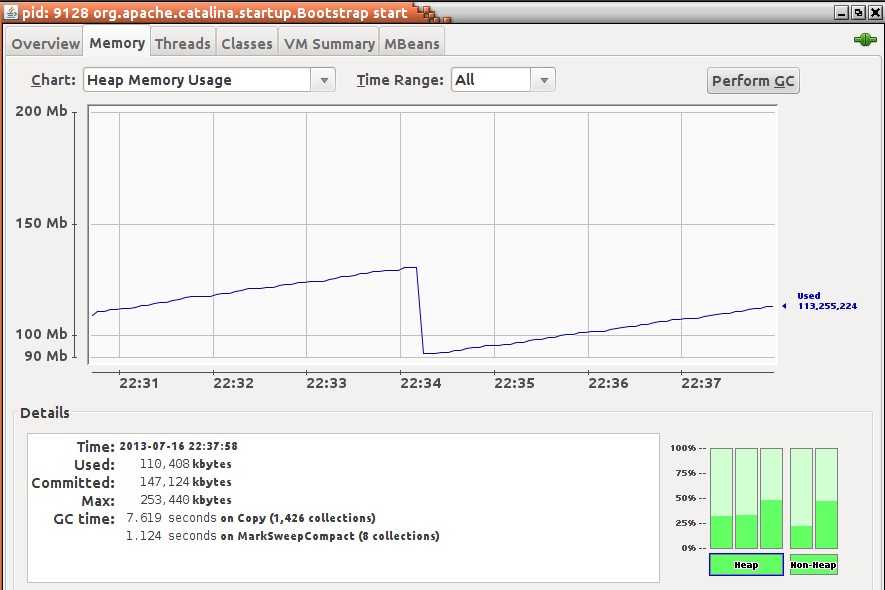Open the Threads tab
The height and width of the screenshot is (590, 885).
182,43
